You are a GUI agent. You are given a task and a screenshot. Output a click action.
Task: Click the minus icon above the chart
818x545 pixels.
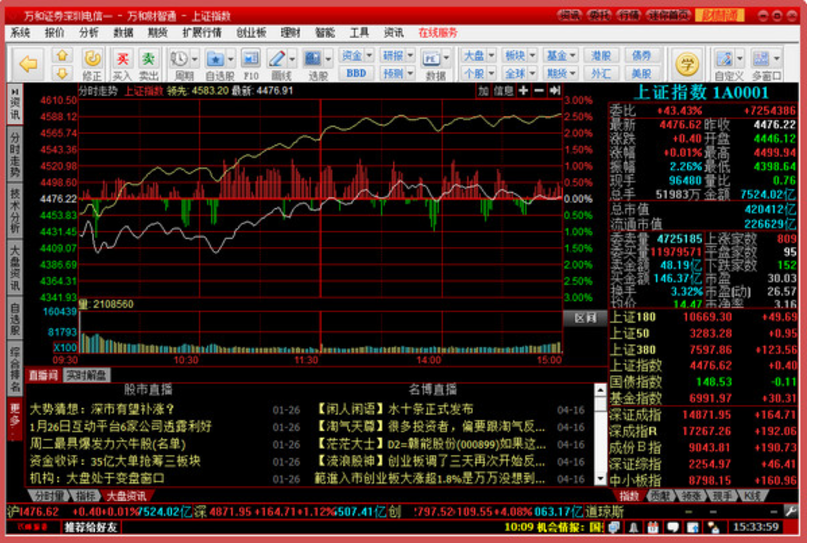coord(538,91)
